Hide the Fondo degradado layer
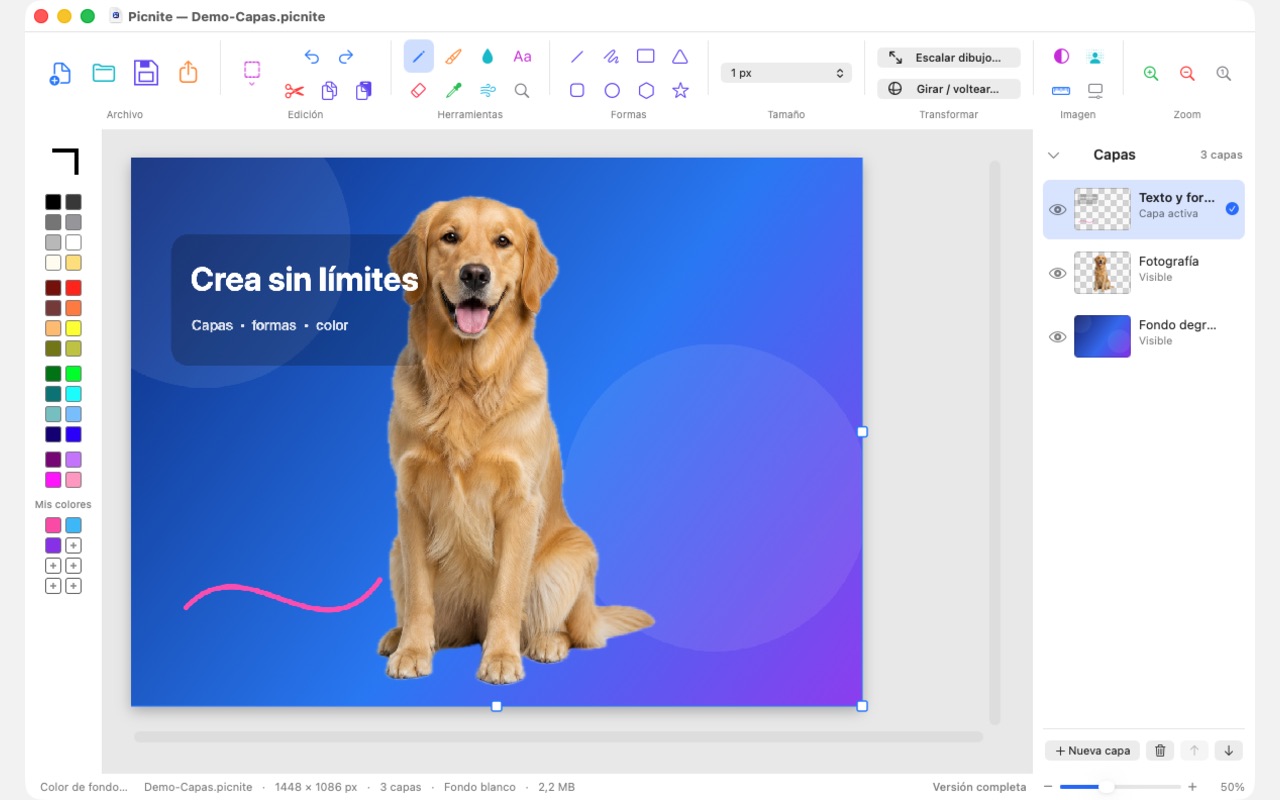The image size is (1280, 800). click(x=1057, y=337)
